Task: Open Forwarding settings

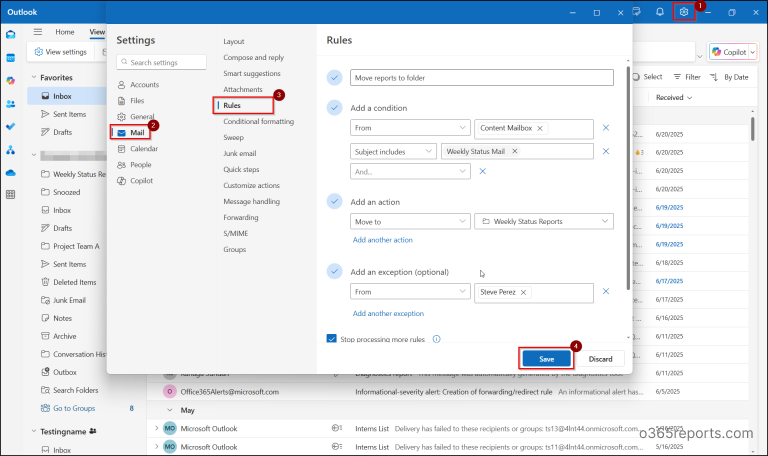Action: click(240, 217)
